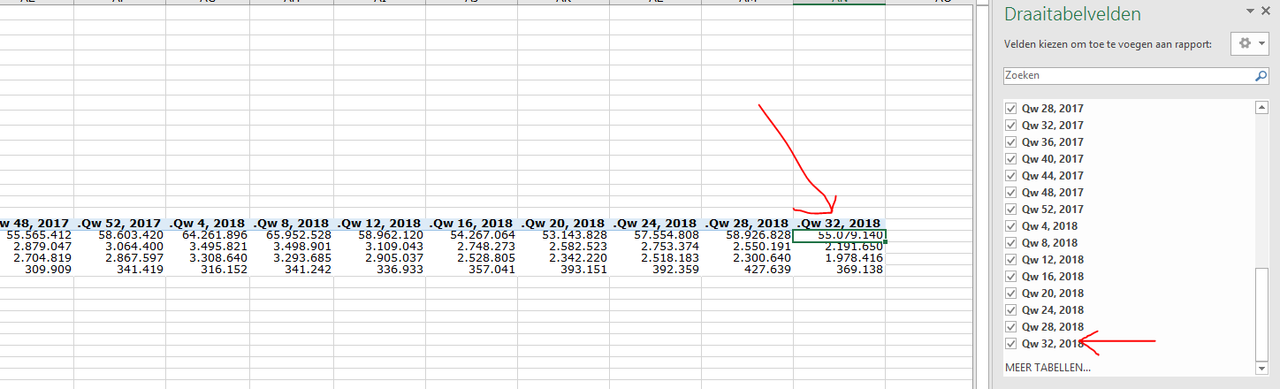Click the field list scroll up arrow
The height and width of the screenshot is (389, 1280).
click(1261, 107)
